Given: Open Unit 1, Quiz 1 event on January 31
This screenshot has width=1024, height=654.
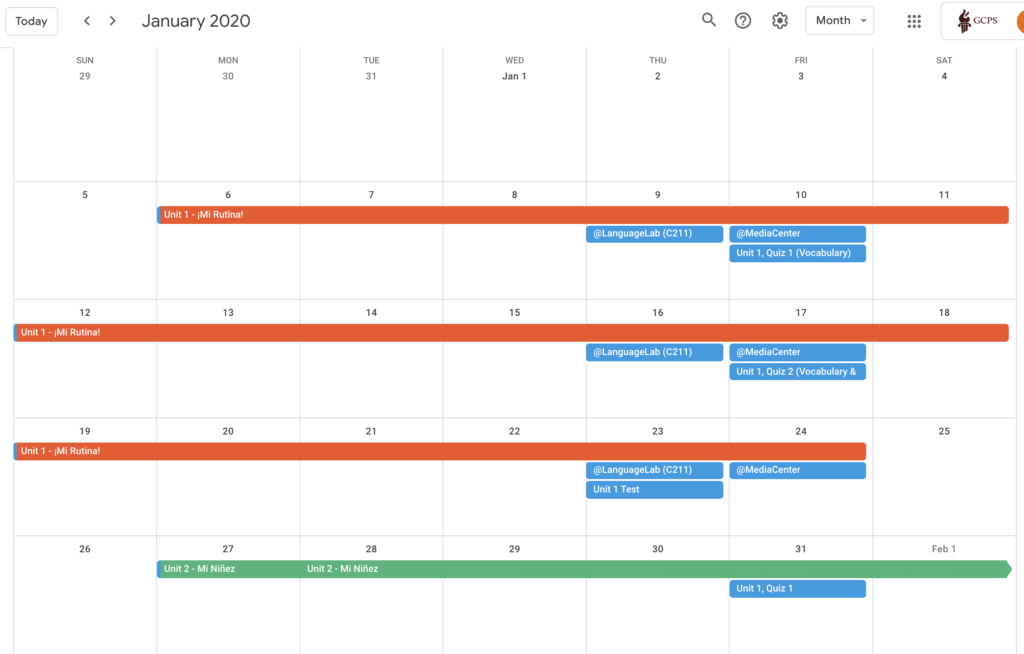Looking at the screenshot, I should 797,589.
